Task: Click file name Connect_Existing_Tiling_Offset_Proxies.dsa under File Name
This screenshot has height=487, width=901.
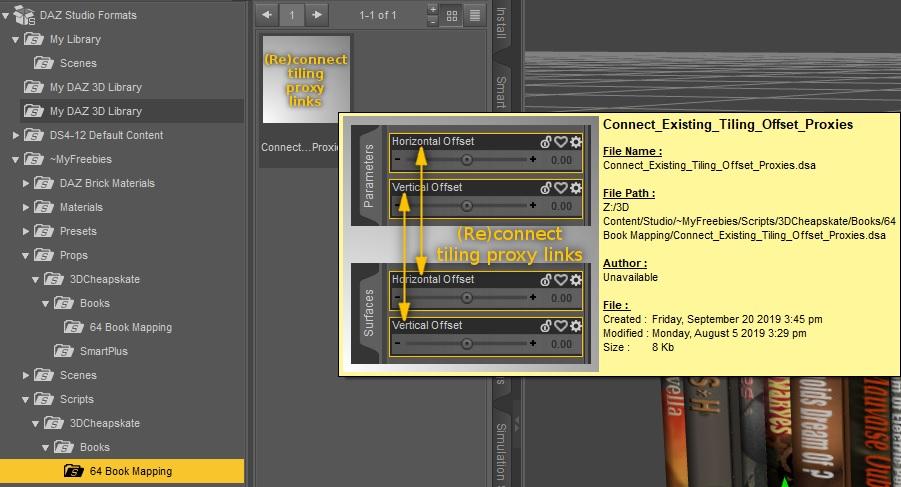Action: (x=709, y=165)
